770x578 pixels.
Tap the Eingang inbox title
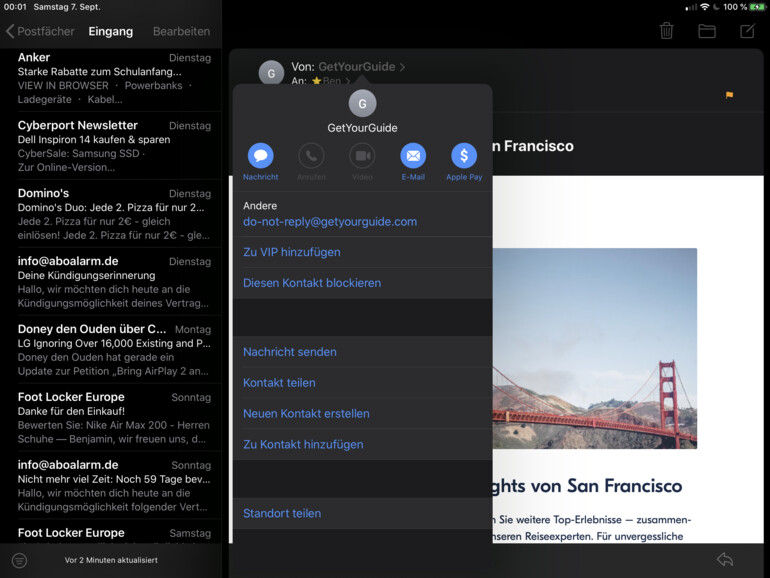(x=110, y=31)
